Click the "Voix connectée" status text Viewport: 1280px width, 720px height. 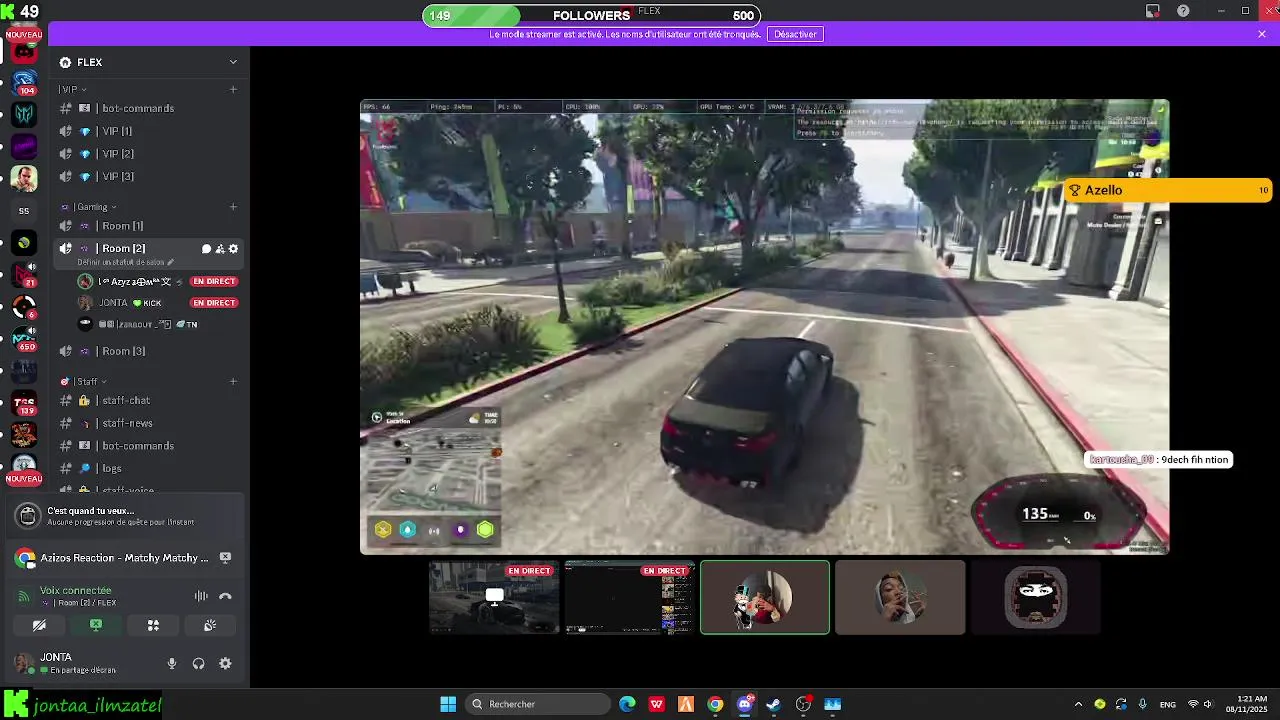point(76,590)
